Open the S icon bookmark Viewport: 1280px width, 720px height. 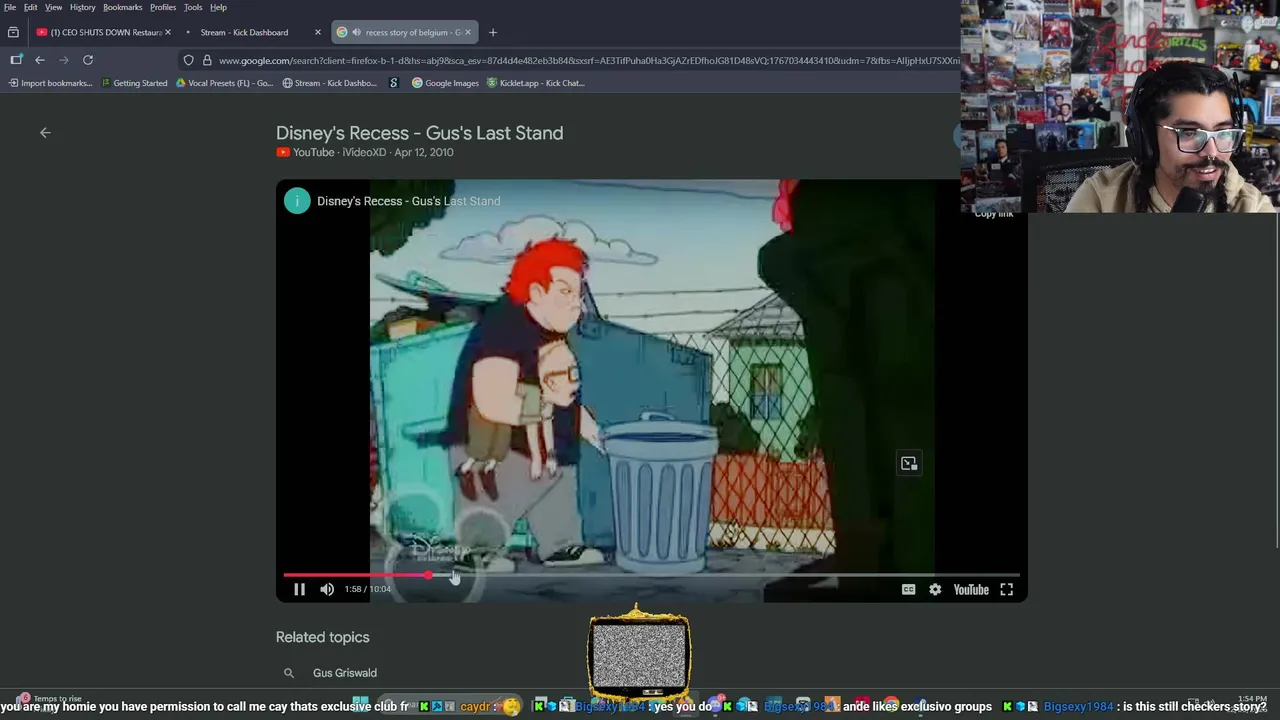[394, 83]
